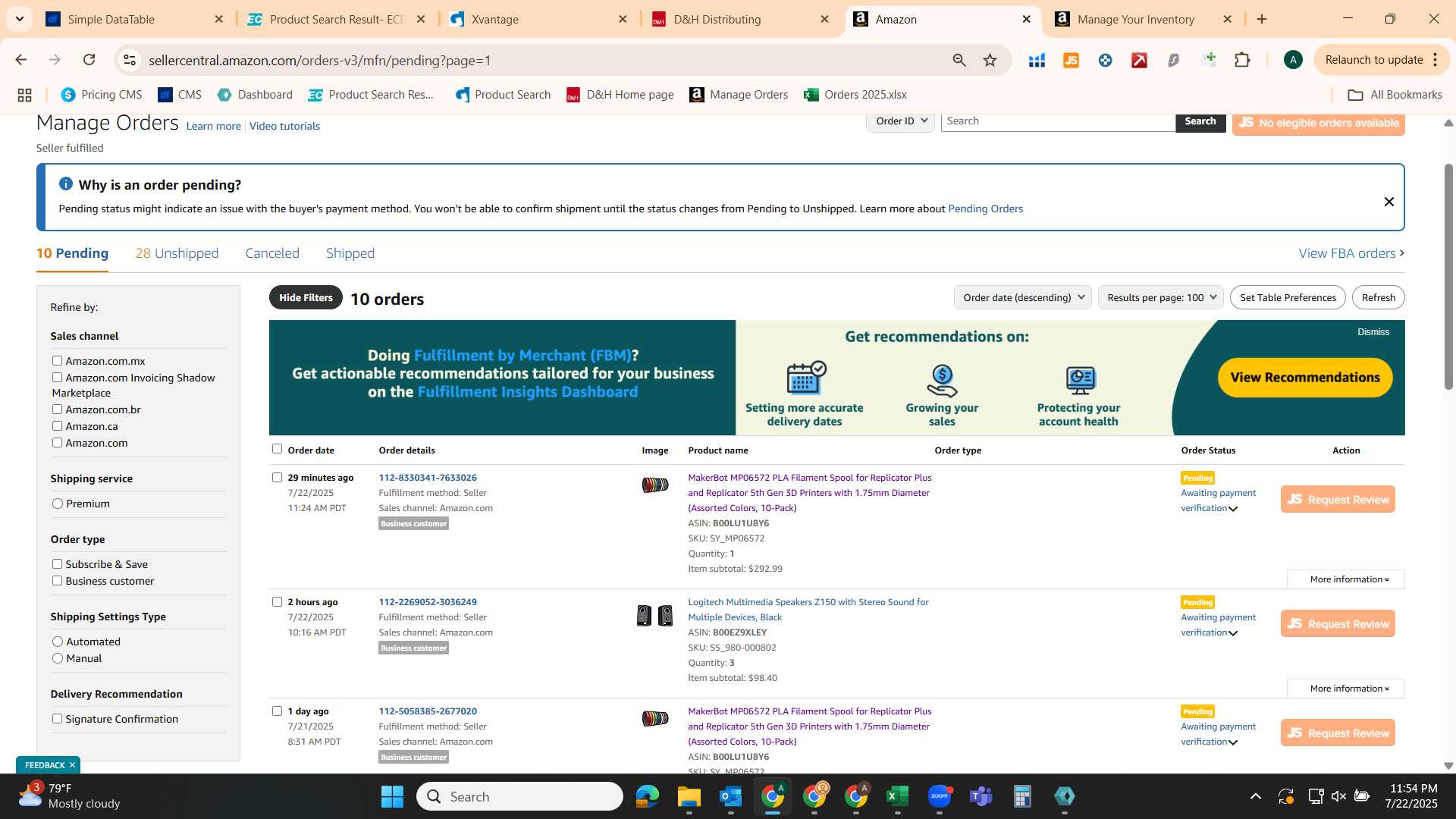Click the info icon beside 'Why is an order pending?'
Viewport: 1456px width, 819px height.
click(x=66, y=184)
